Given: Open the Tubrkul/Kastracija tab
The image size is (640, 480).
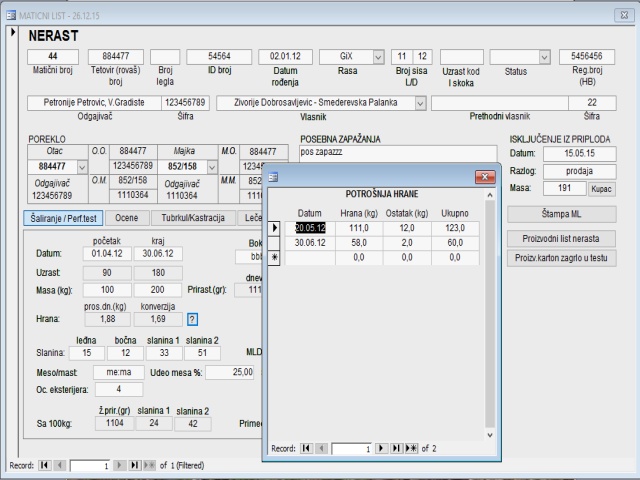Looking at the screenshot, I should (195, 217).
